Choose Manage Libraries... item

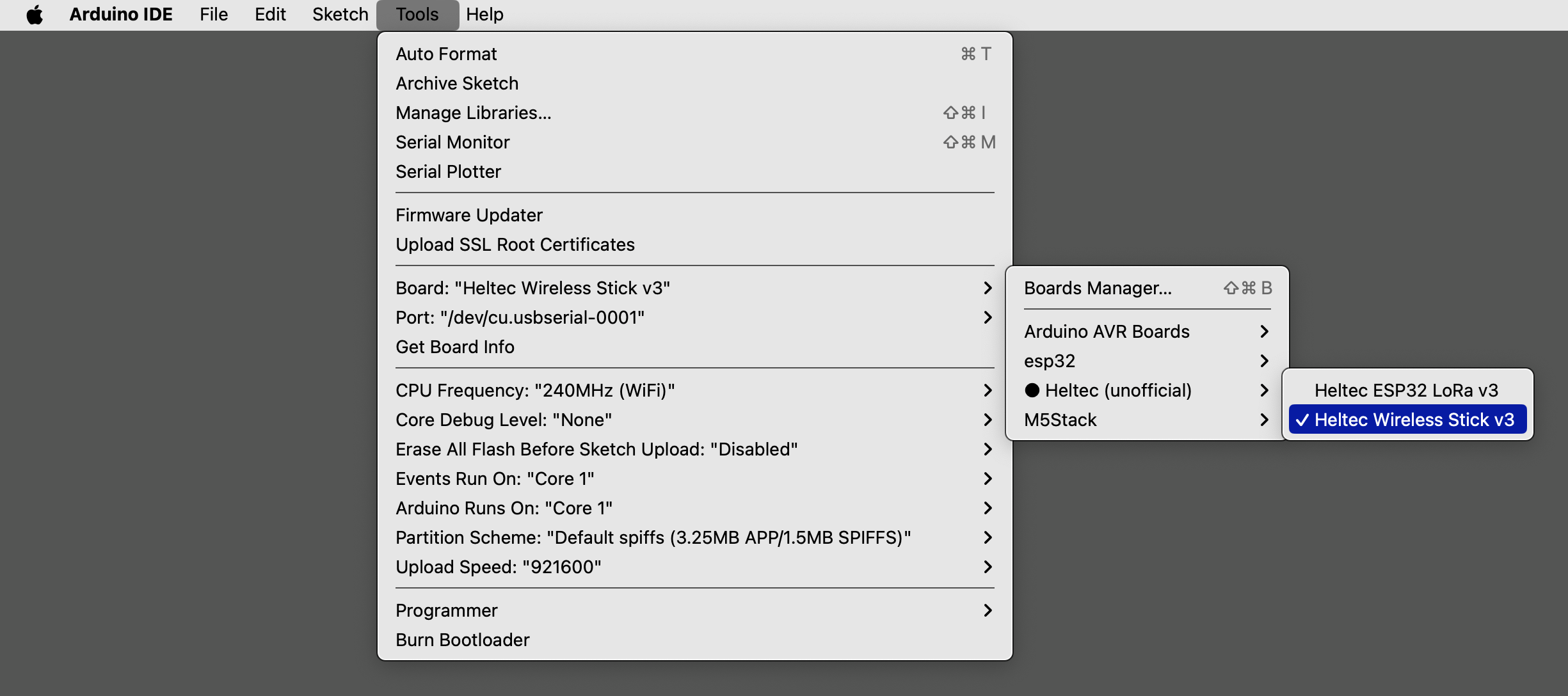point(473,113)
